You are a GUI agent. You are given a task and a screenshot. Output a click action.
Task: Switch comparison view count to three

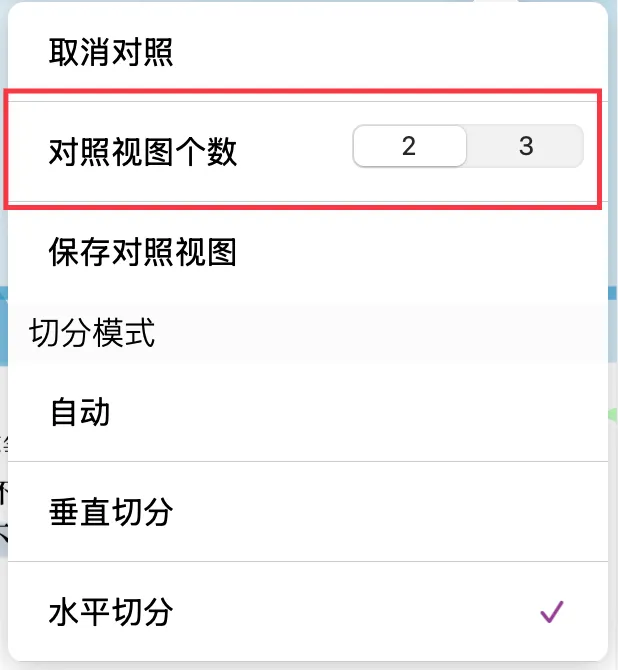click(525, 146)
